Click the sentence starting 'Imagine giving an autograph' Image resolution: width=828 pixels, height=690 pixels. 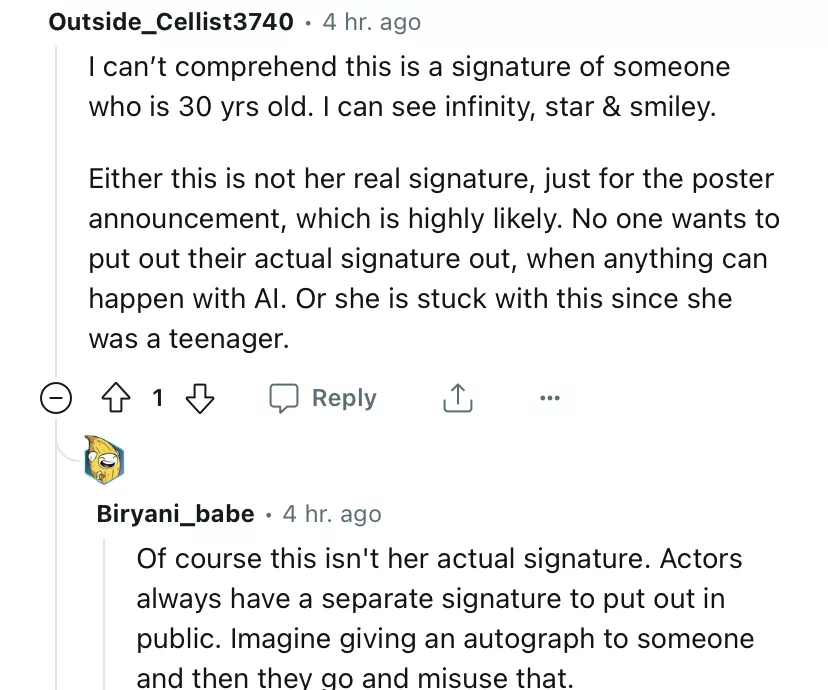[445, 638]
